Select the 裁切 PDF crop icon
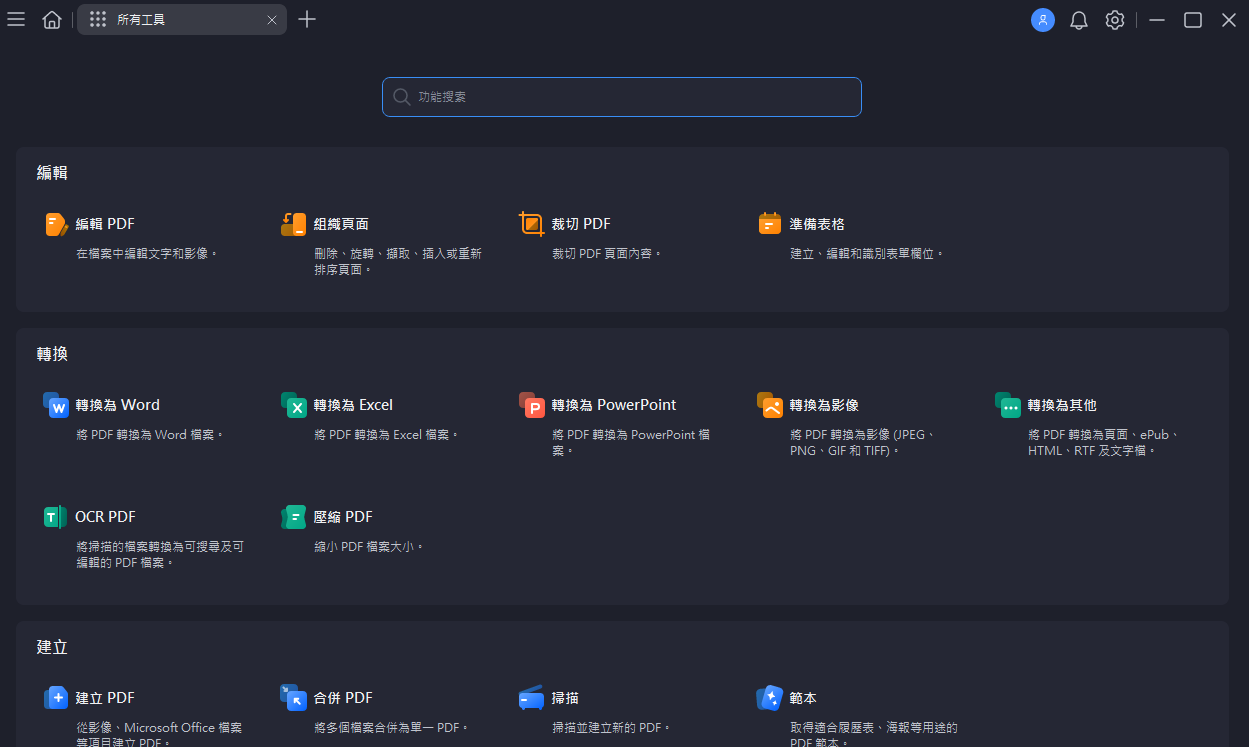 pos(532,224)
